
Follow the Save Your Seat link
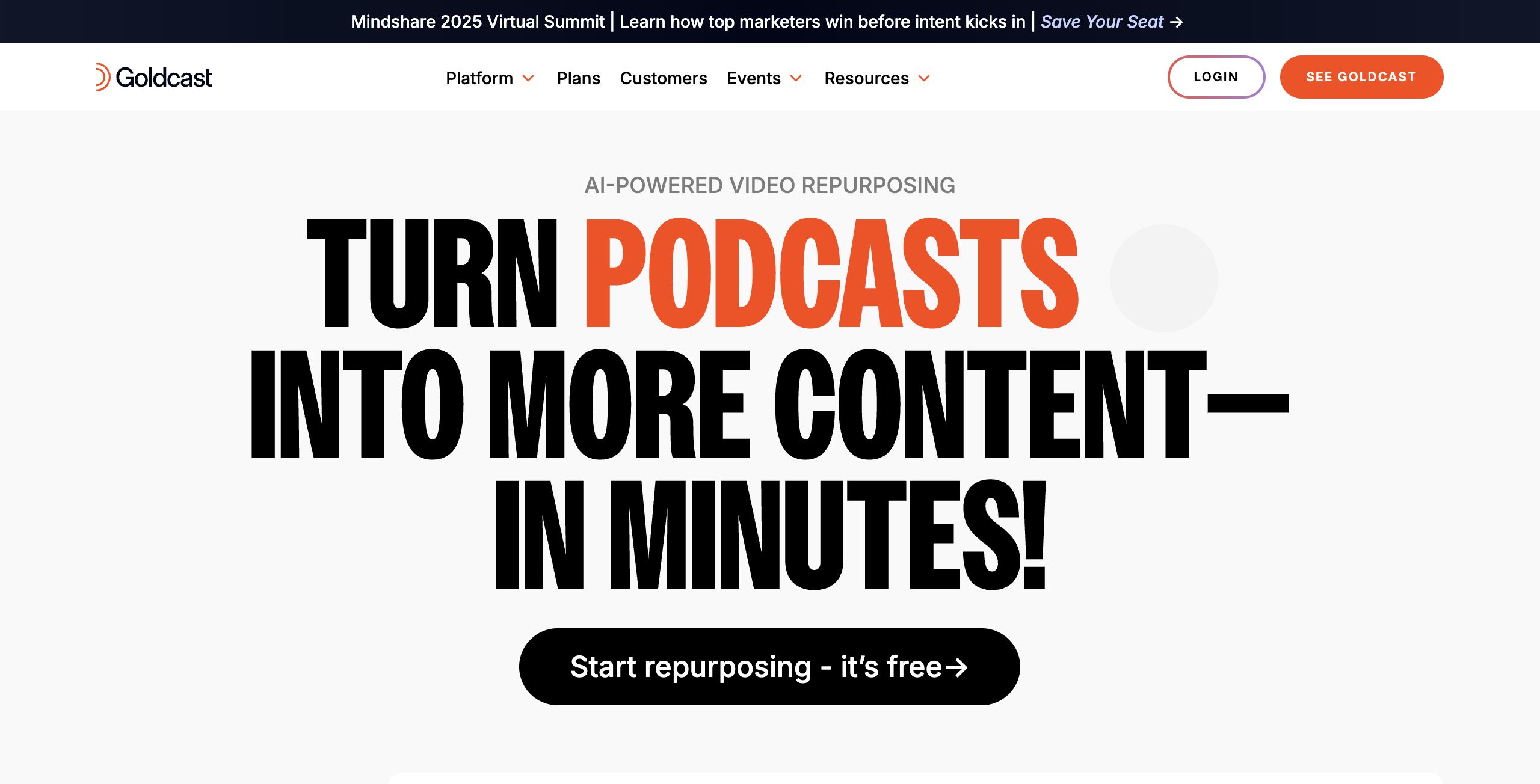pyautogui.click(x=1102, y=22)
